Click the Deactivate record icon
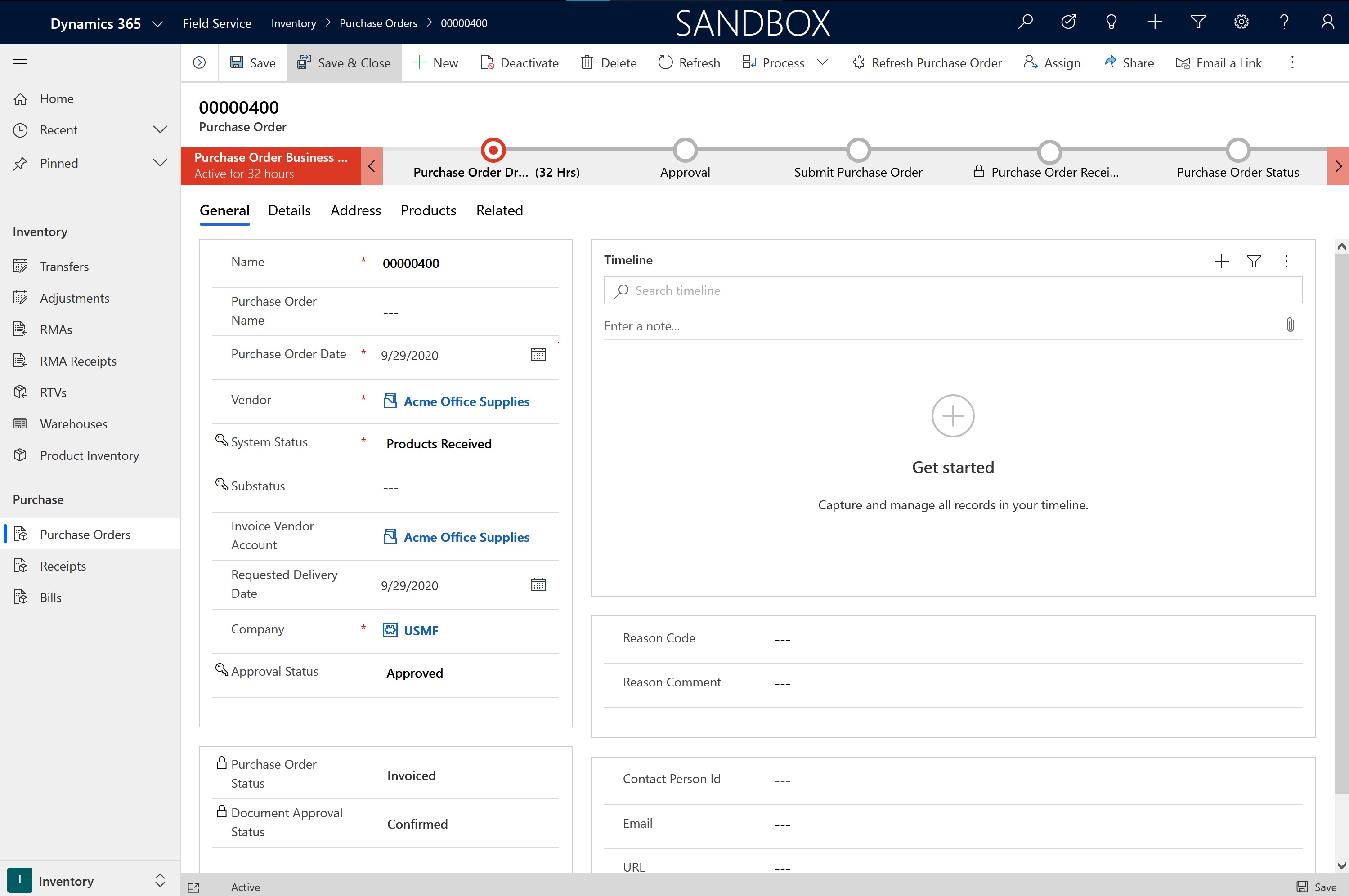The image size is (1349, 896). (487, 62)
